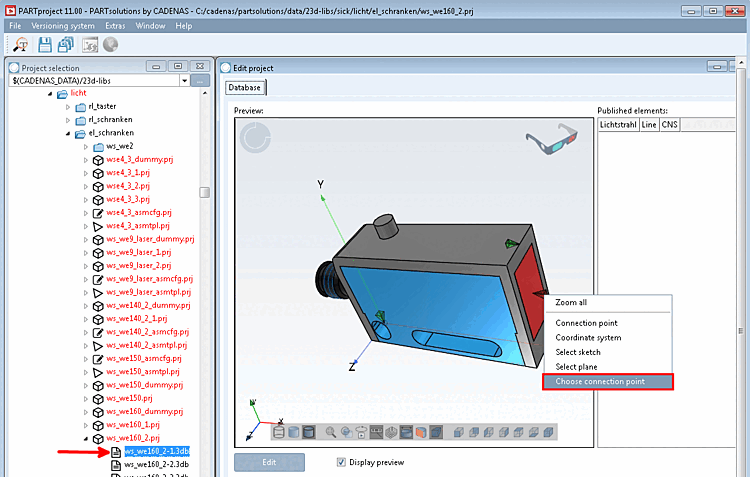The height and width of the screenshot is (477, 750).
Task: Click the CNS column header
Action: pyautogui.click(x=669, y=125)
